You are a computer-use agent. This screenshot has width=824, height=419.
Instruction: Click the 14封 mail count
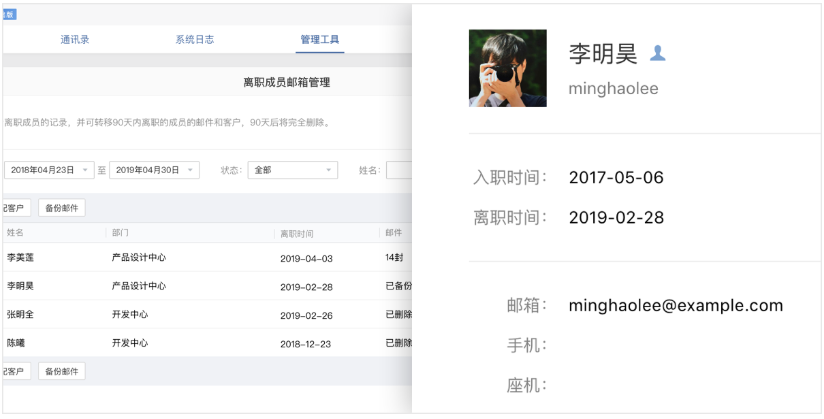394,258
